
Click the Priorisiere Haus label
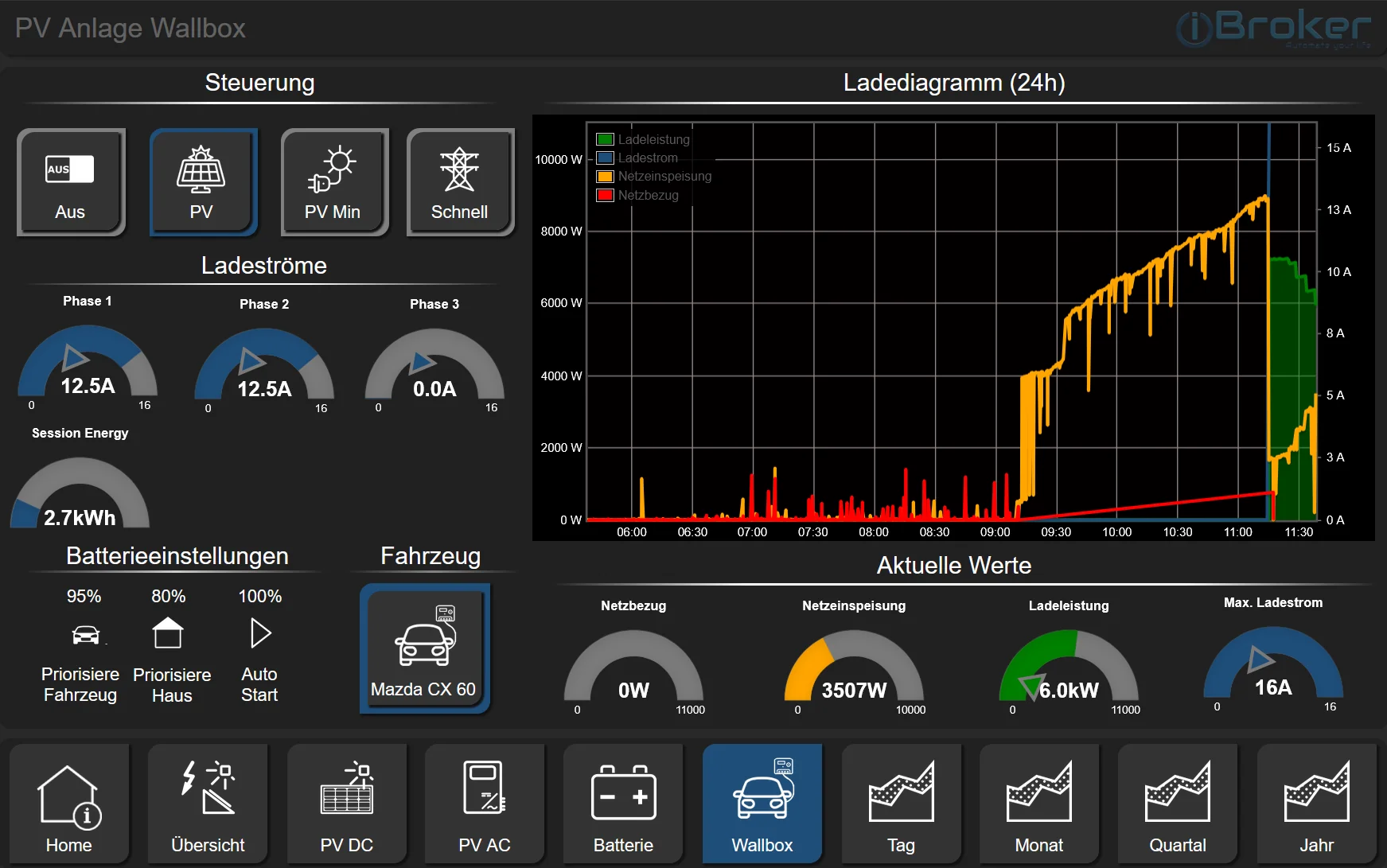(x=172, y=685)
